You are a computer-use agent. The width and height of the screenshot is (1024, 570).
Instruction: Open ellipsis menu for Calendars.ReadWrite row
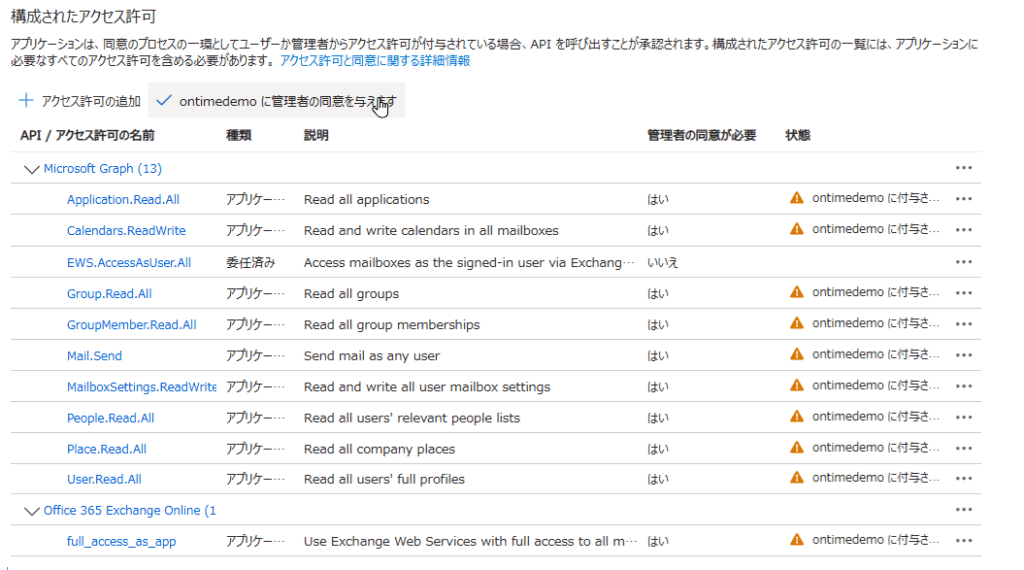point(963,230)
